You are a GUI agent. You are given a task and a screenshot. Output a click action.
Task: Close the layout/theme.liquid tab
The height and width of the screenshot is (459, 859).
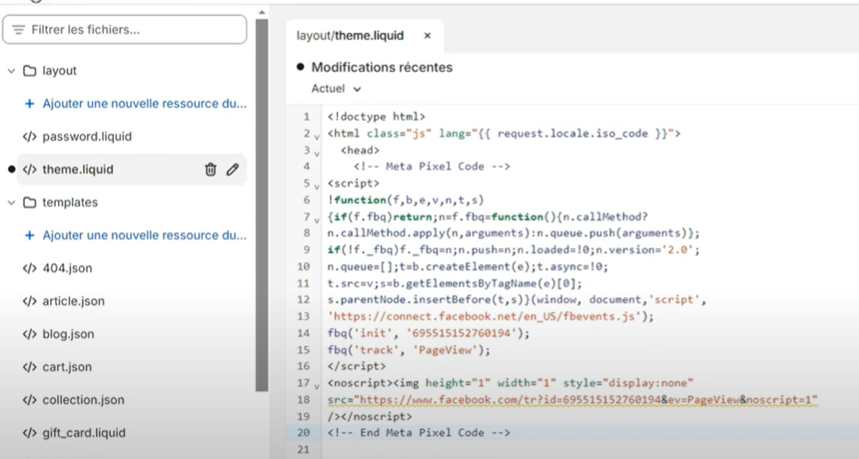(427, 36)
